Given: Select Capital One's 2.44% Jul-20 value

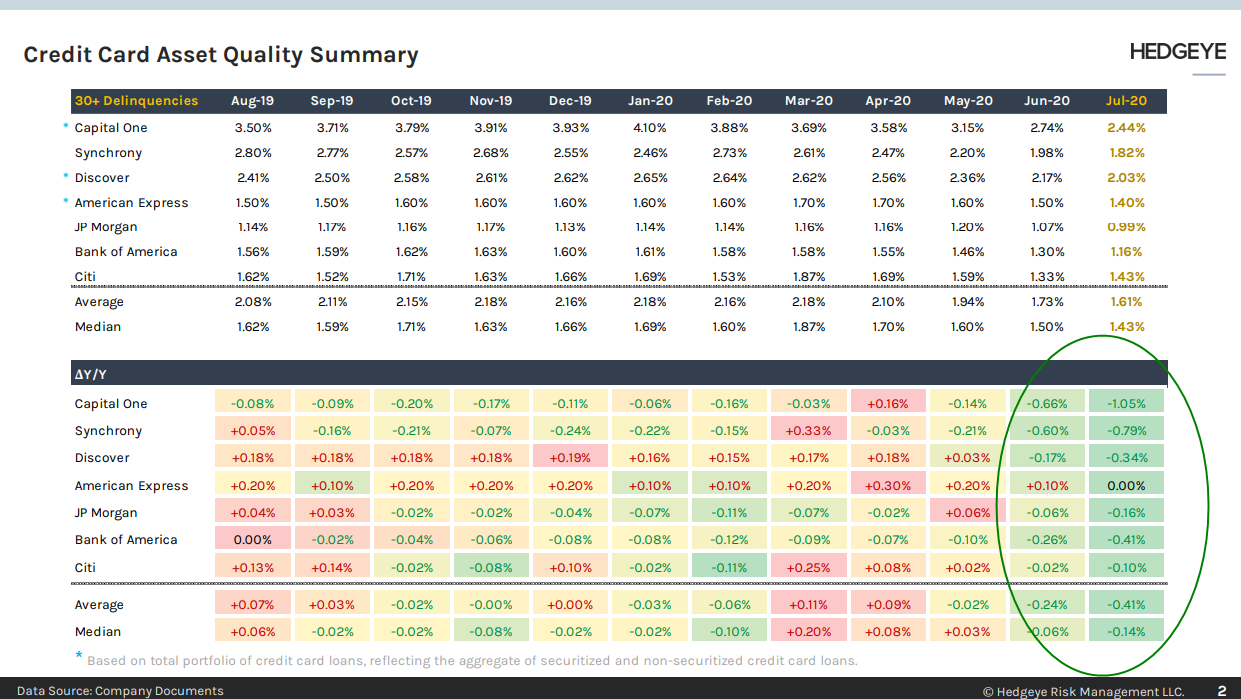Looking at the screenshot, I should [1126, 128].
